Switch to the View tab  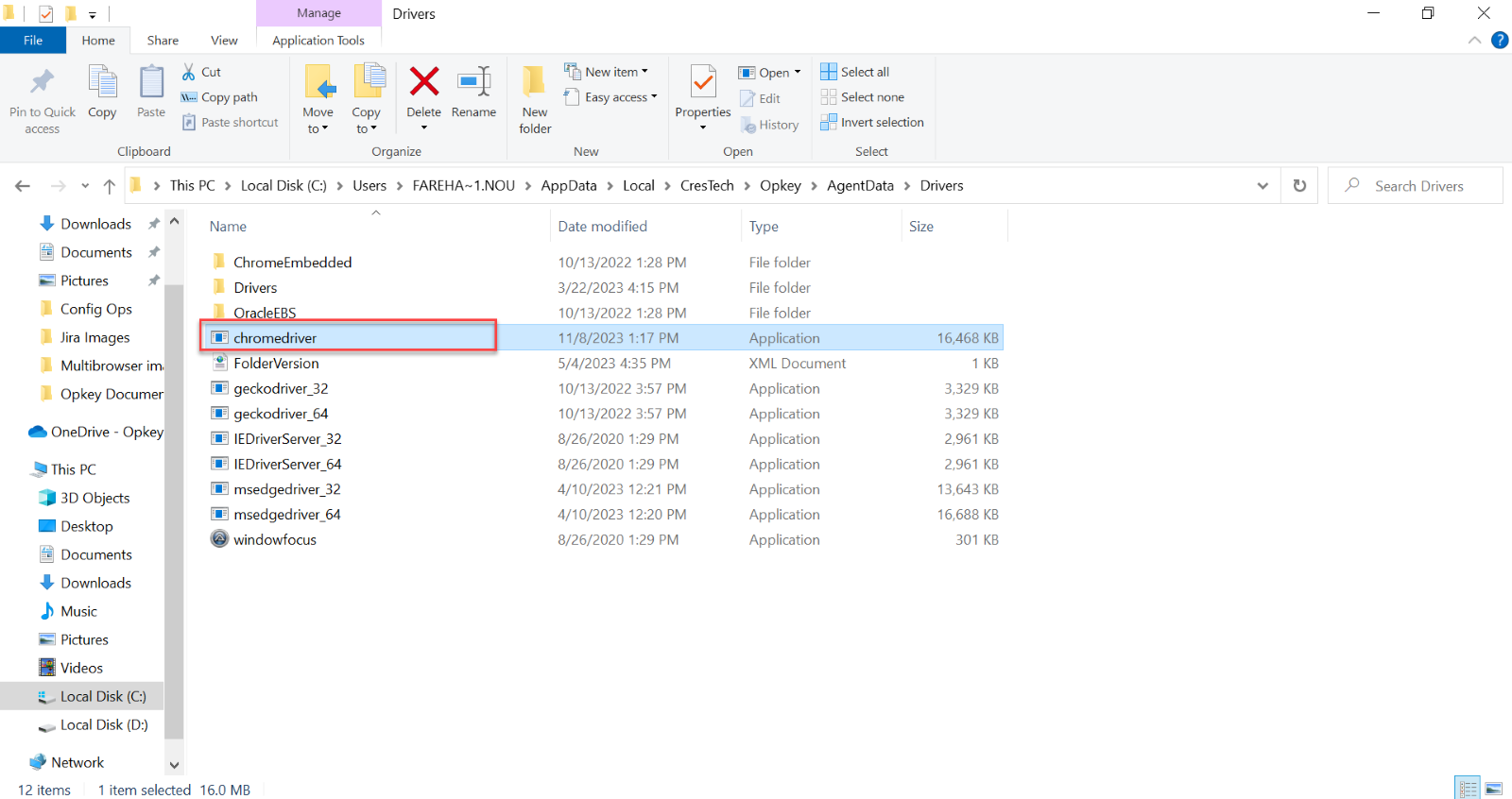224,41
